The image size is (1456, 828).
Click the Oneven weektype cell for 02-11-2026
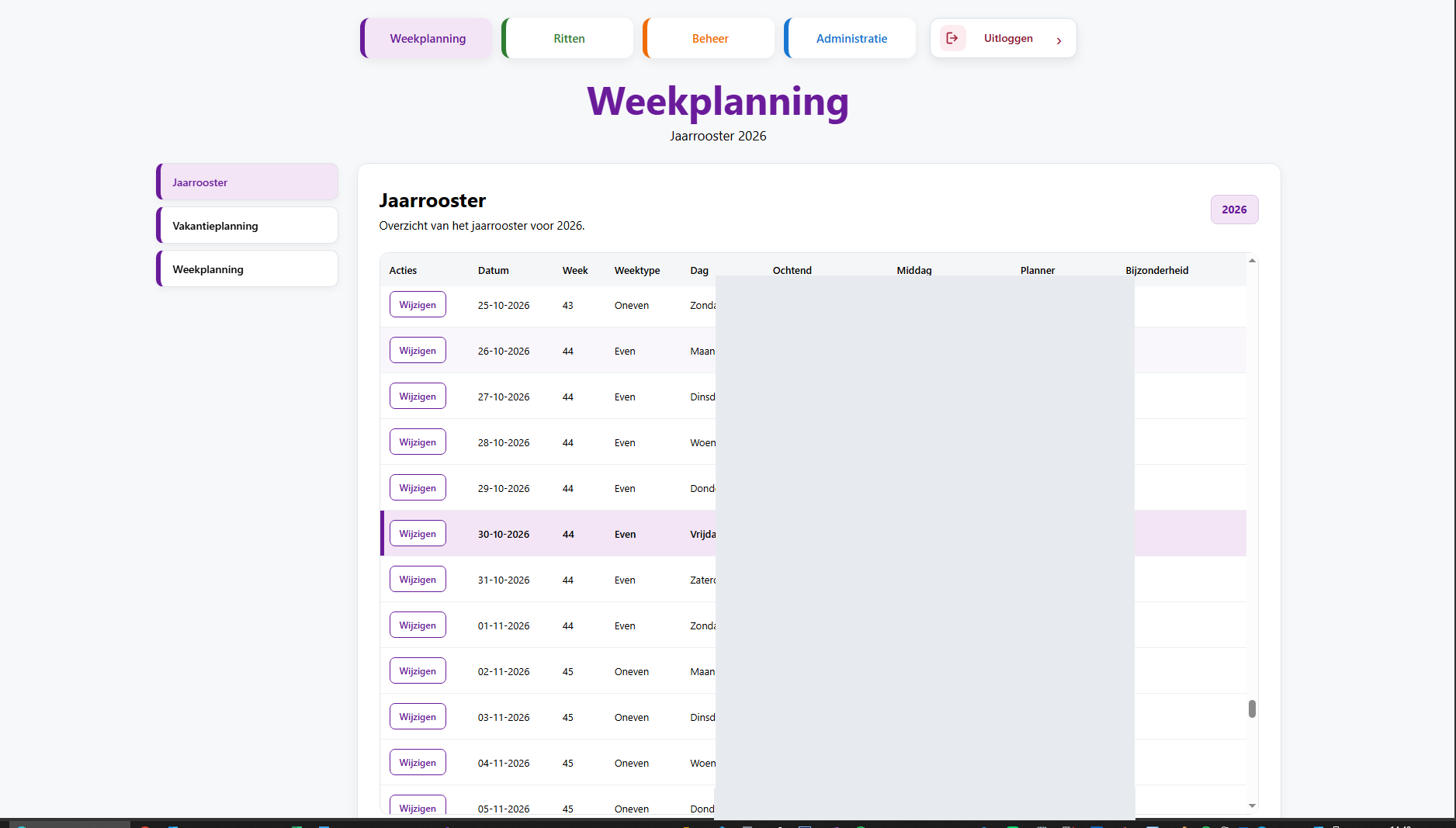[x=632, y=671]
